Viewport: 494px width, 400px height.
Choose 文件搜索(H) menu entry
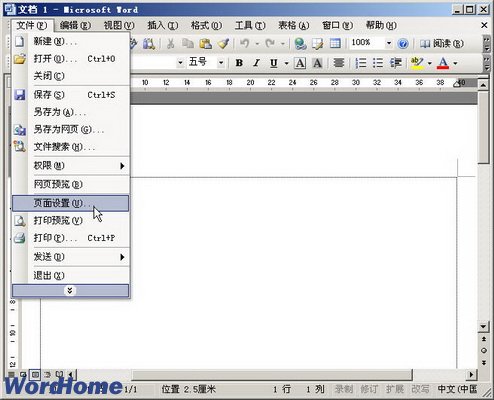pyautogui.click(x=70, y=147)
